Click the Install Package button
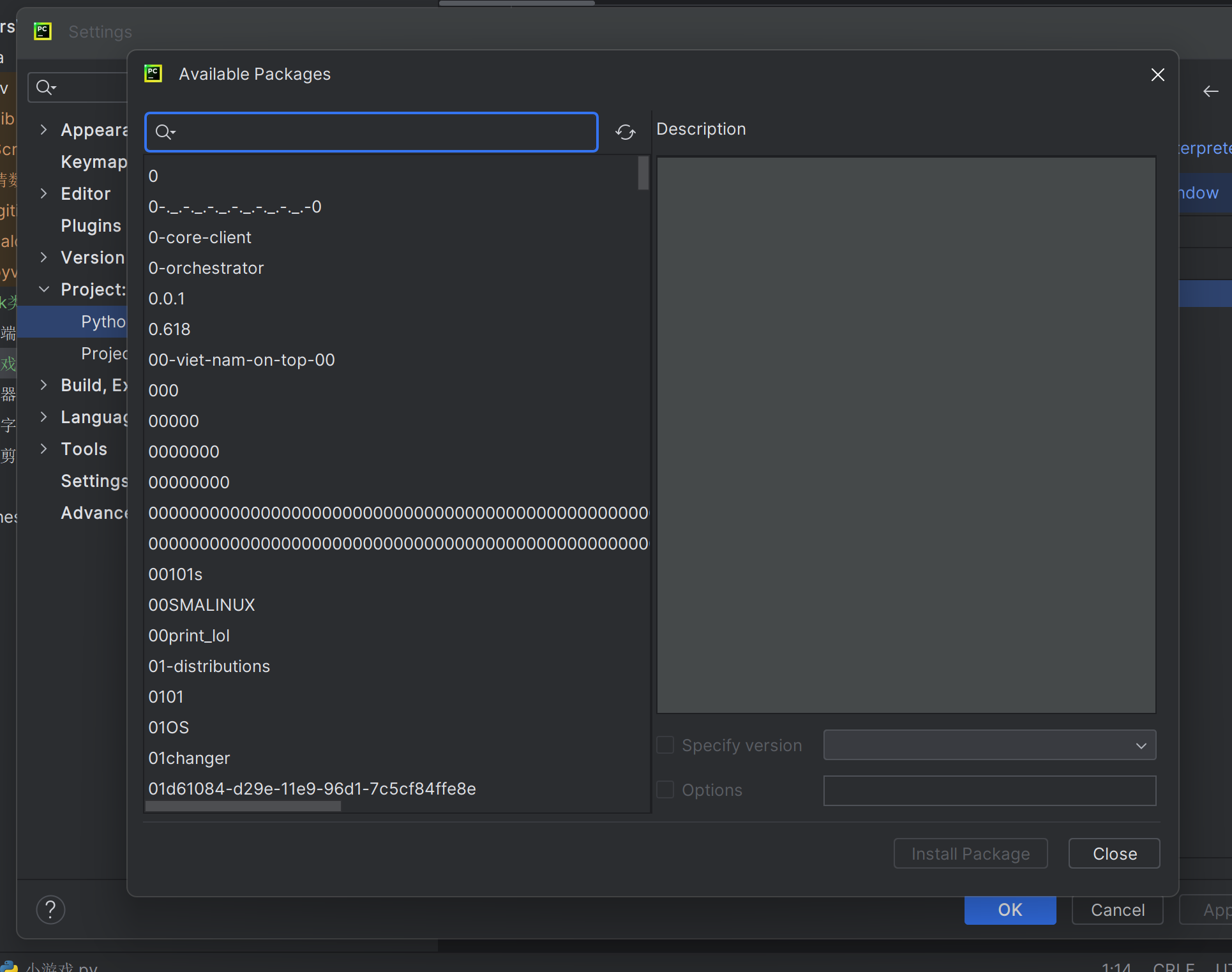The image size is (1232, 972). [x=970, y=853]
